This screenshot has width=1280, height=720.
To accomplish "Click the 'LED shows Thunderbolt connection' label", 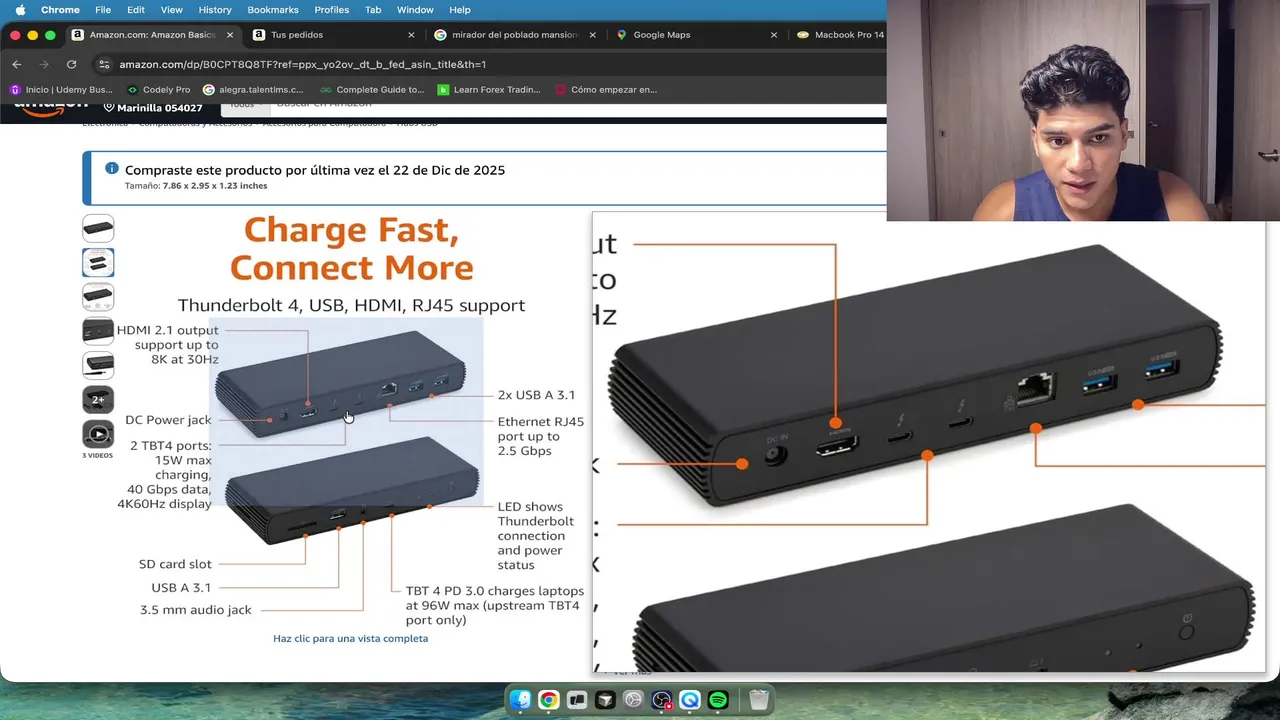I will click(536, 536).
